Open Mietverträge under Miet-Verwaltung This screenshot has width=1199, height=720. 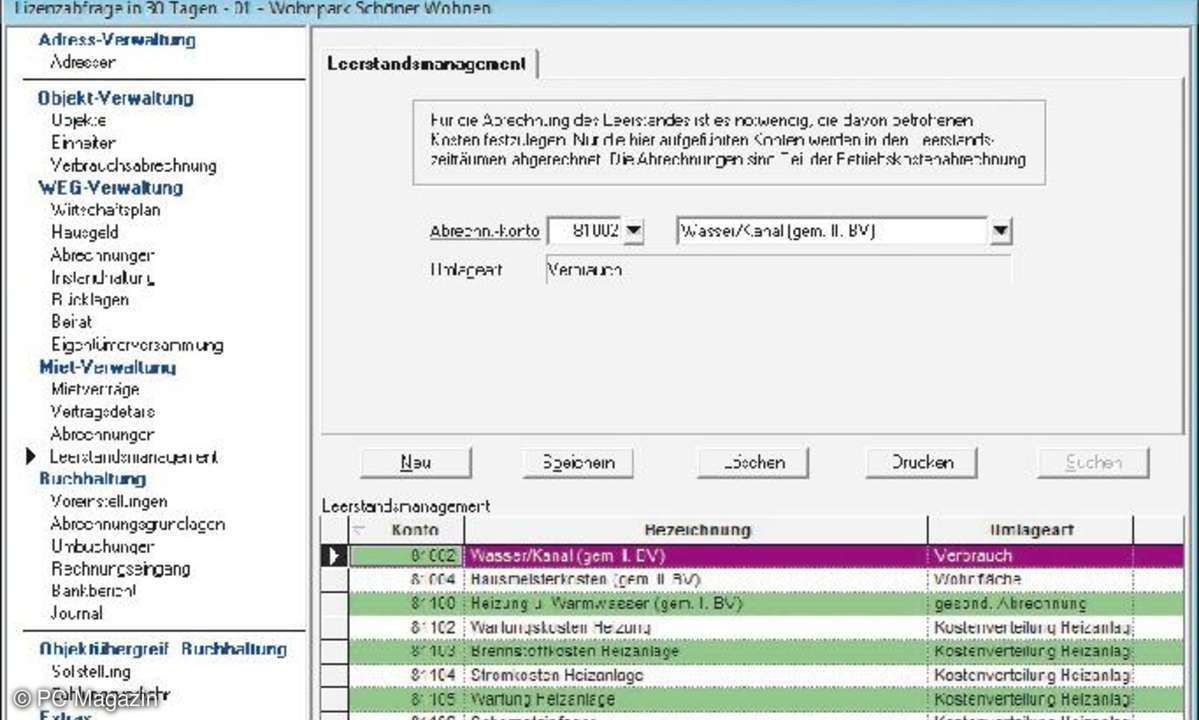tap(95, 389)
